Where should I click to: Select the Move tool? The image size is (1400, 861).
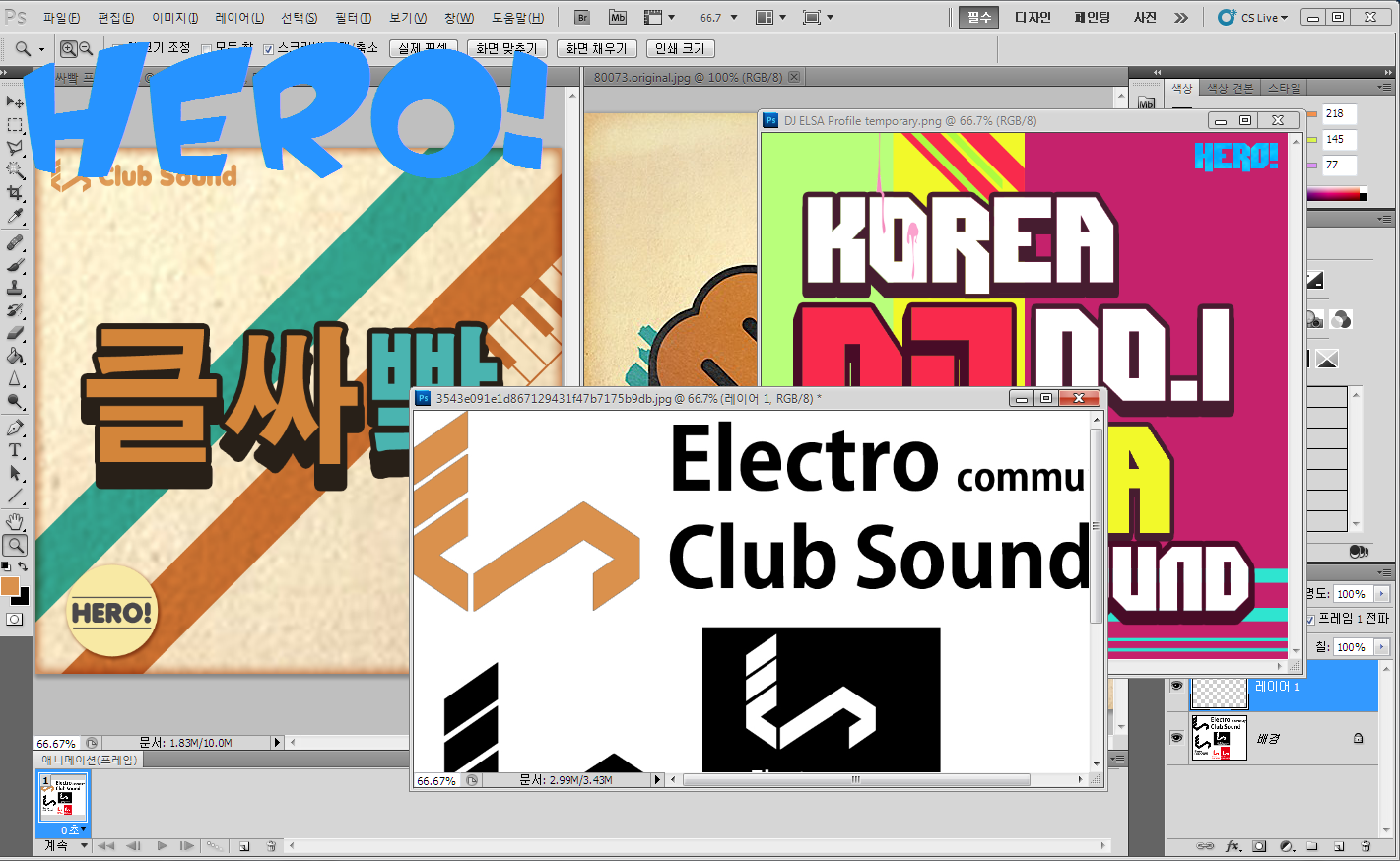[15, 102]
